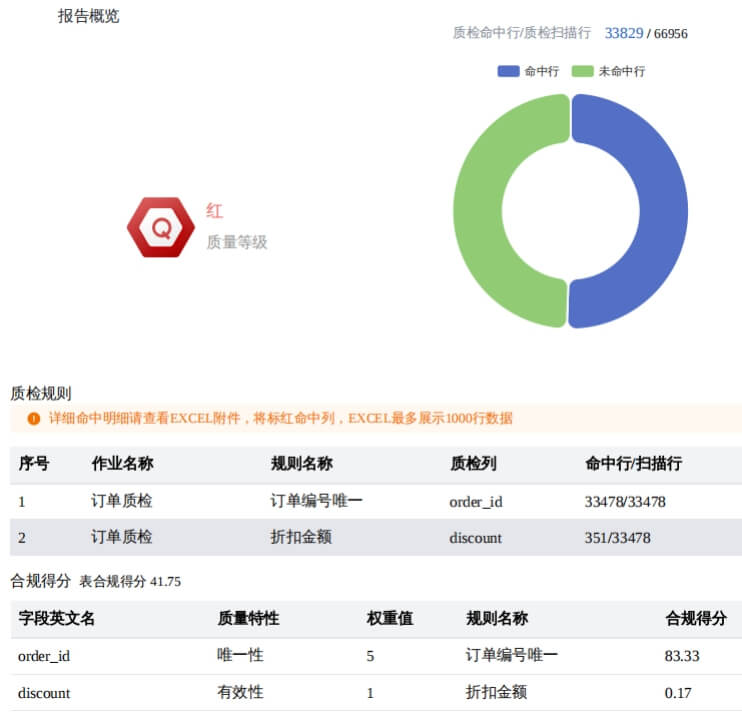
Task: Toggle the green 未命中行 legend item
Action: coord(608,71)
